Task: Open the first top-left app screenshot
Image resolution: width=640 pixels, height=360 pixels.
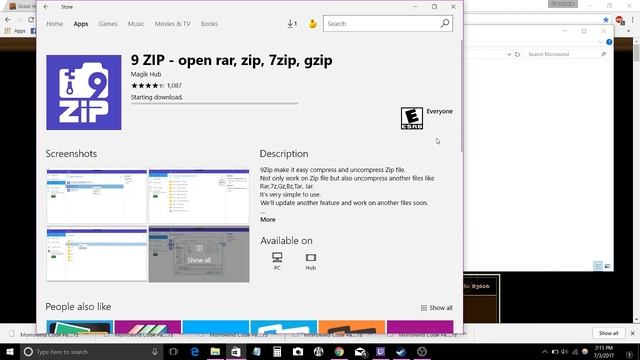Action: [96, 196]
